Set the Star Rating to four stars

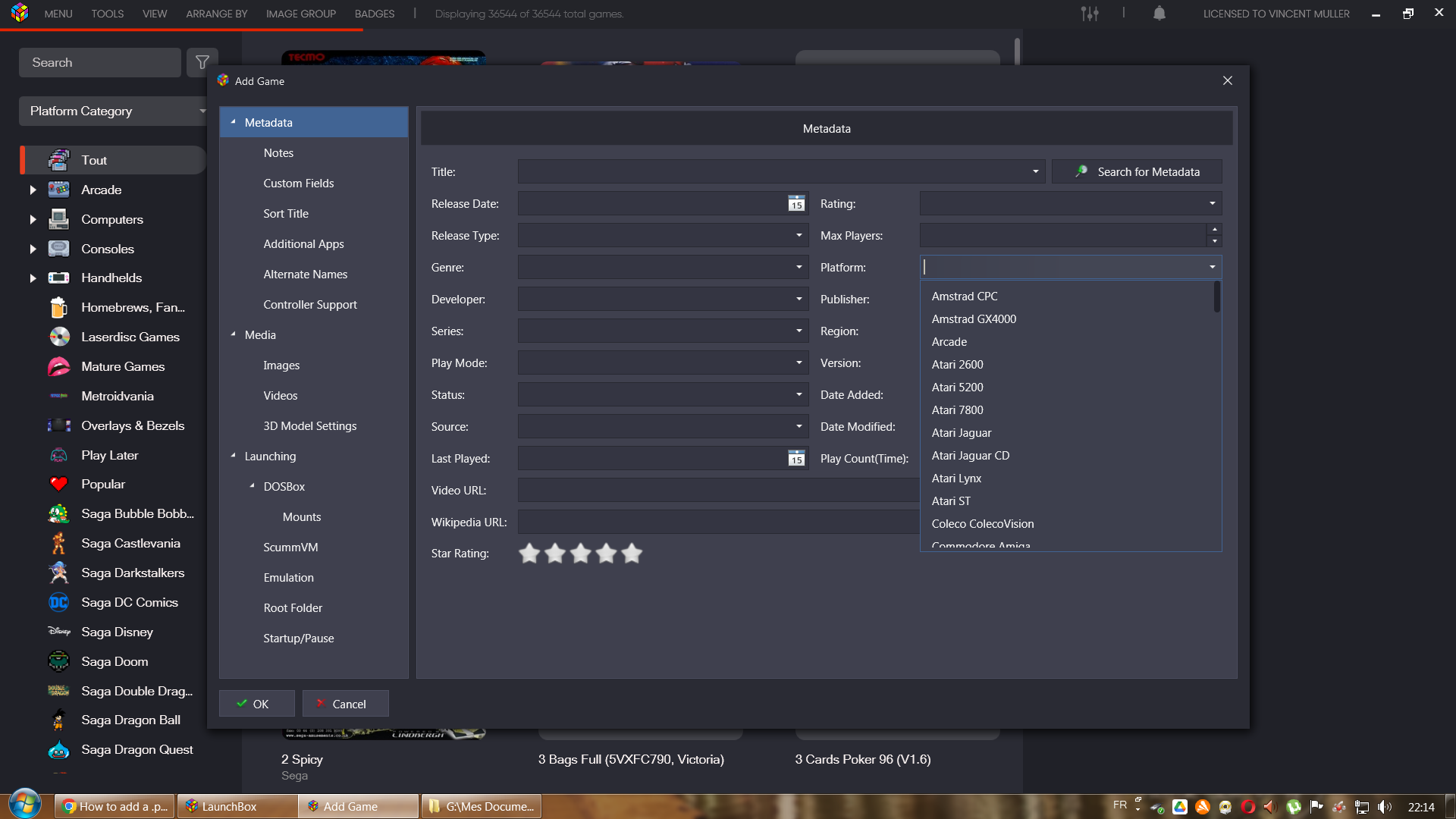point(607,554)
